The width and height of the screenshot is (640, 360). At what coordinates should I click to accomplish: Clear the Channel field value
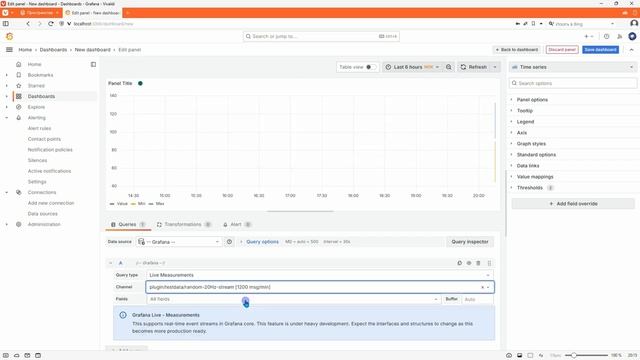click(482, 287)
